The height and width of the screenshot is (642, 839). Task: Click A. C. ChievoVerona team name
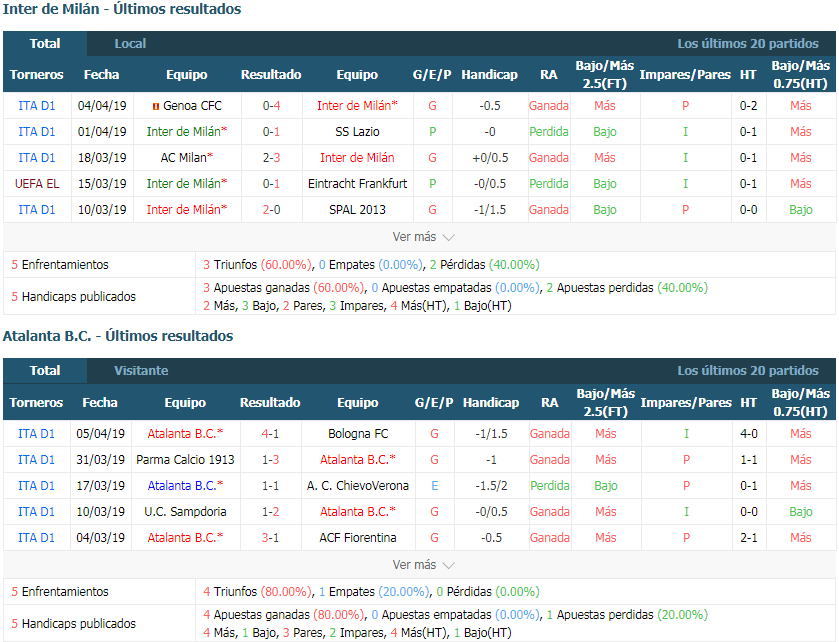click(x=358, y=486)
